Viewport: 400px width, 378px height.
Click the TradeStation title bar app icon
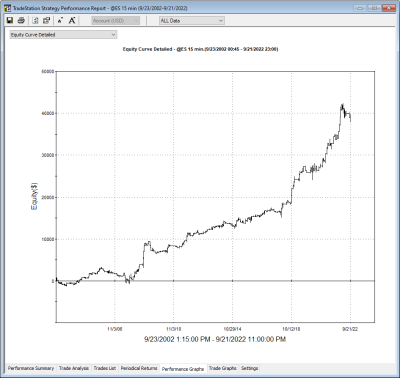(7, 8)
